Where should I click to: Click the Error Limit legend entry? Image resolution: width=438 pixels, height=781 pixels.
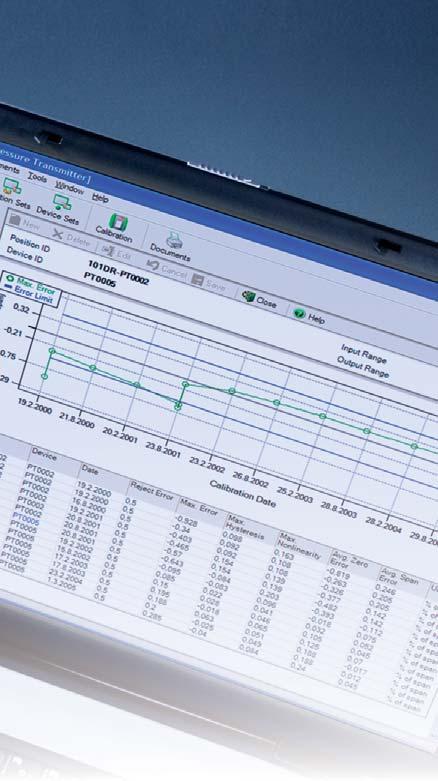pos(30,292)
